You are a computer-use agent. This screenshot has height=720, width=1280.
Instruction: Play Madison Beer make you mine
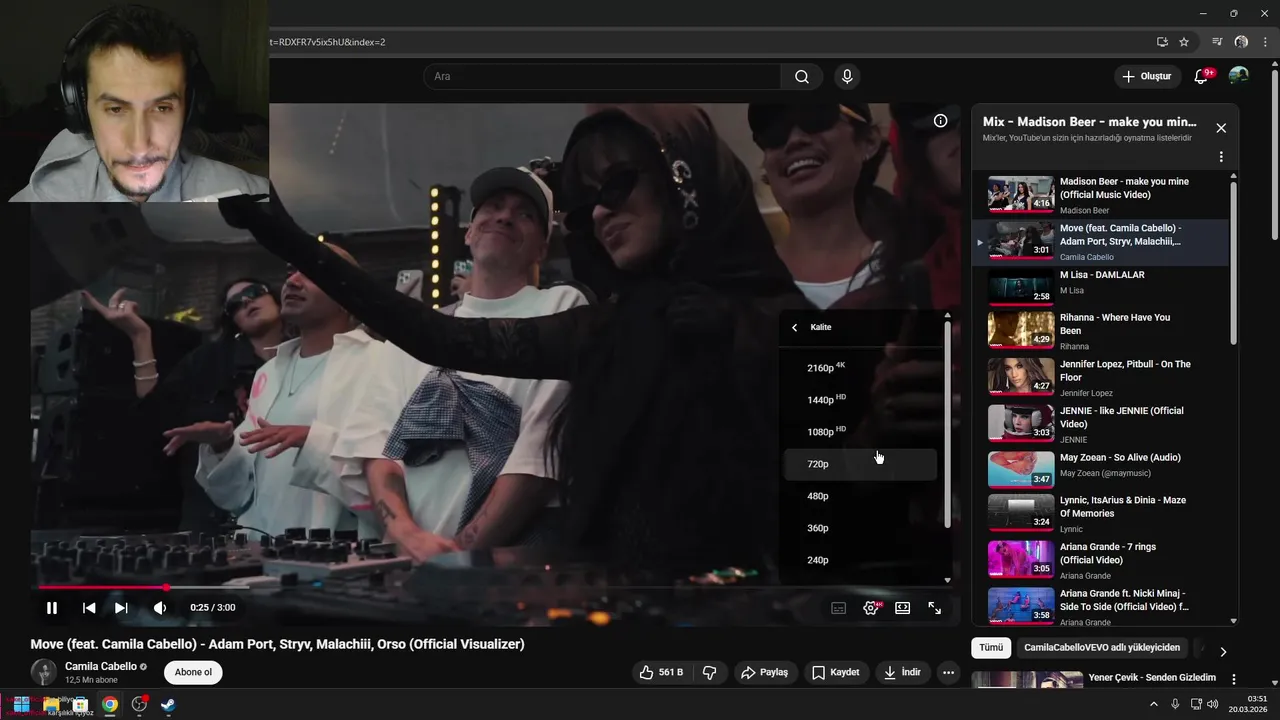pos(1100,195)
